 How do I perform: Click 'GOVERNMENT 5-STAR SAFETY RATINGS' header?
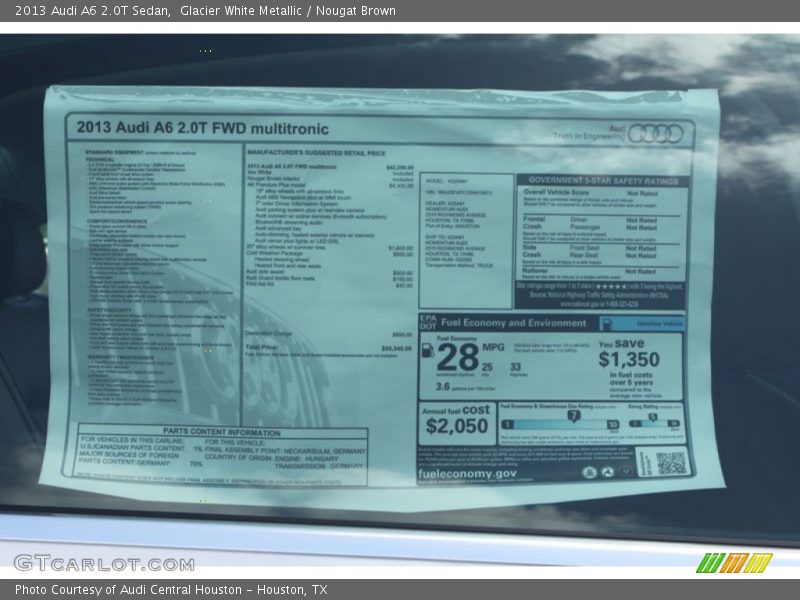pyautogui.click(x=604, y=181)
